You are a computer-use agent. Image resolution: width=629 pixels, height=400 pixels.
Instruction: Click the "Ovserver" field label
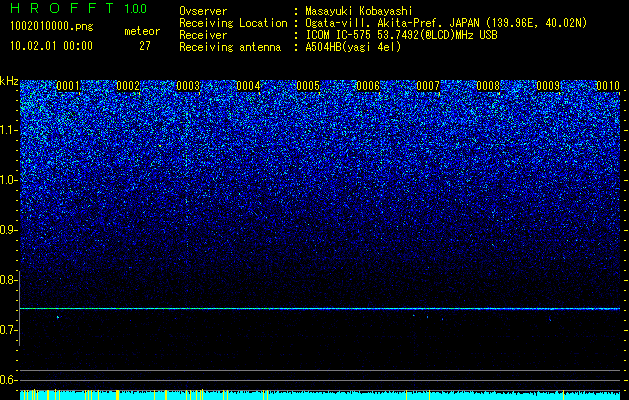click(x=203, y=12)
